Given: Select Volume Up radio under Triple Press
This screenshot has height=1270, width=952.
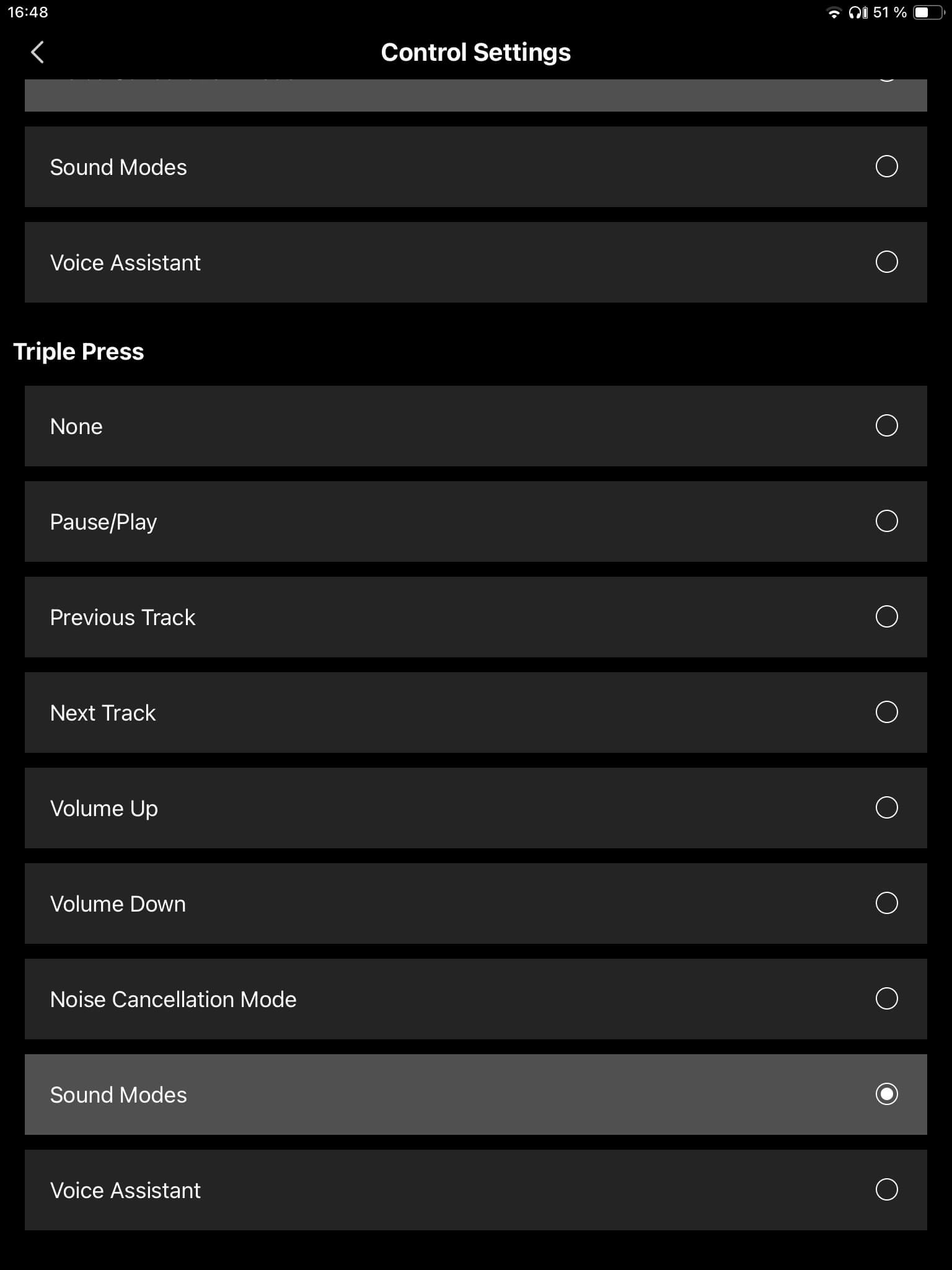Looking at the screenshot, I should [886, 808].
